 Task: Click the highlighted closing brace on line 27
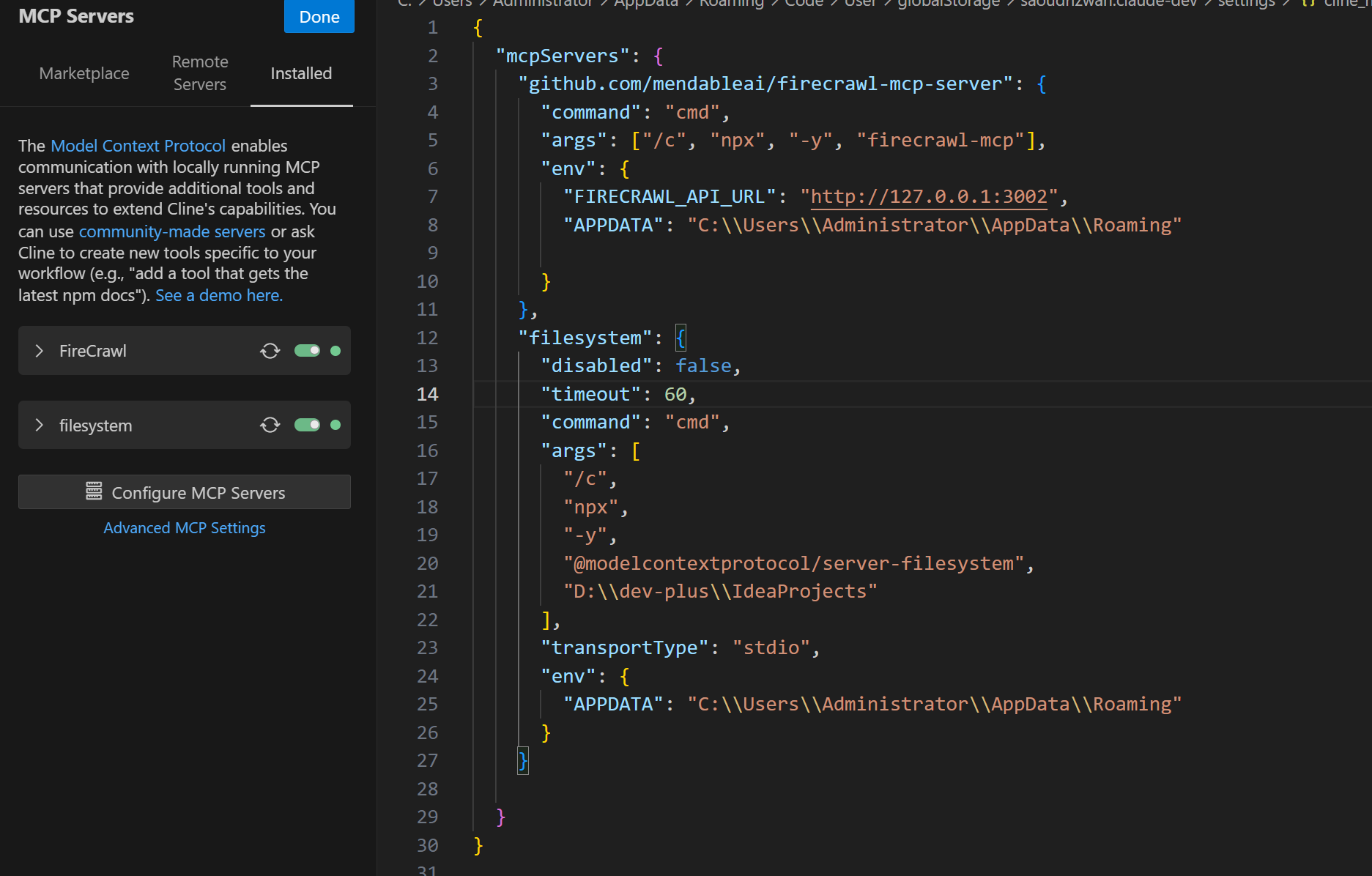tap(523, 760)
